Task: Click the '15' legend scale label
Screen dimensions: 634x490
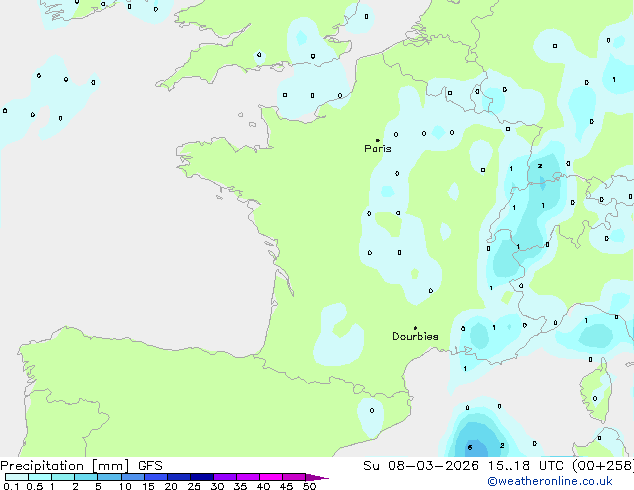Action: click(x=148, y=486)
